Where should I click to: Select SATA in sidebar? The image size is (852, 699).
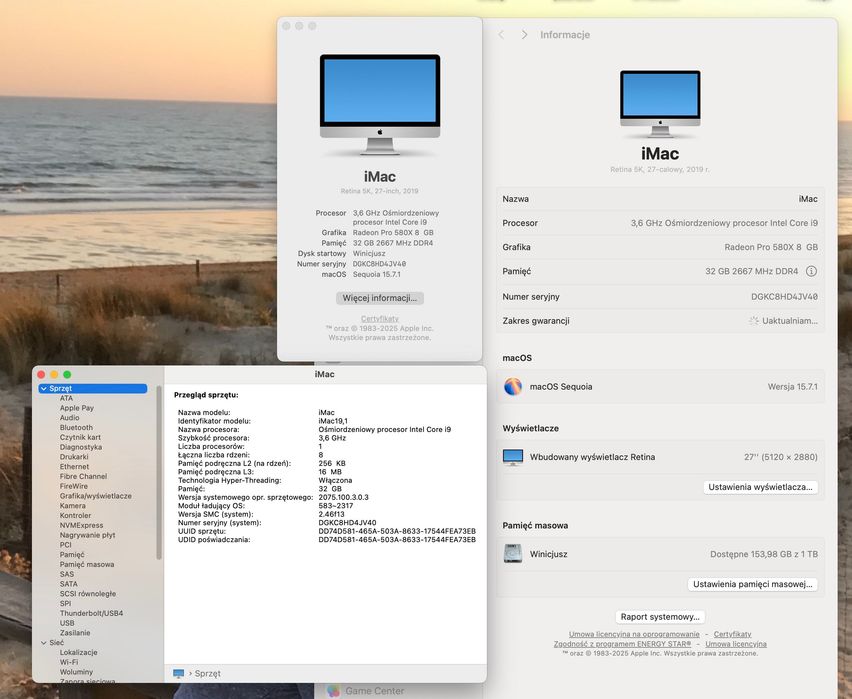[68, 584]
